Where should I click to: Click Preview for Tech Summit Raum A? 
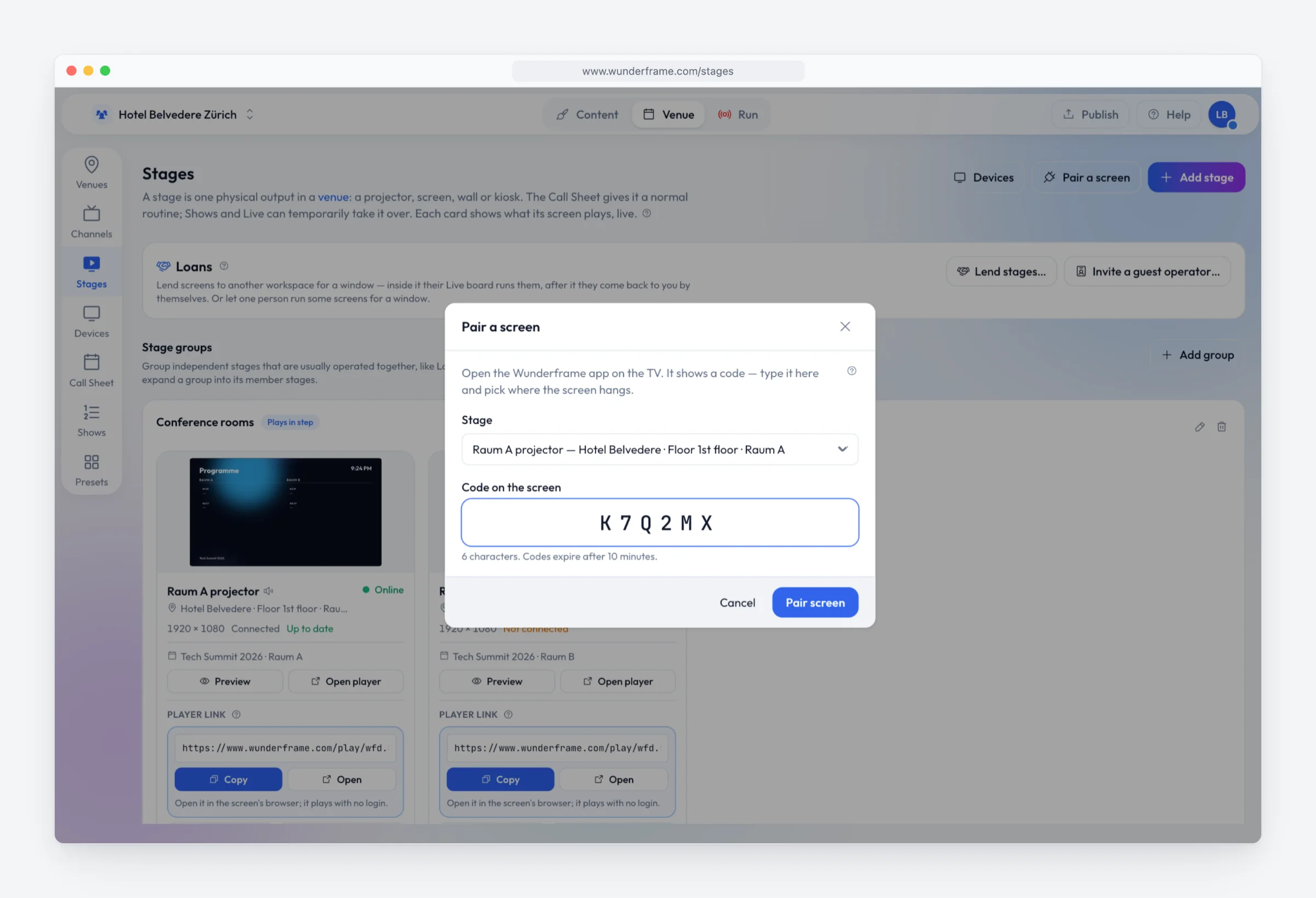click(225, 681)
